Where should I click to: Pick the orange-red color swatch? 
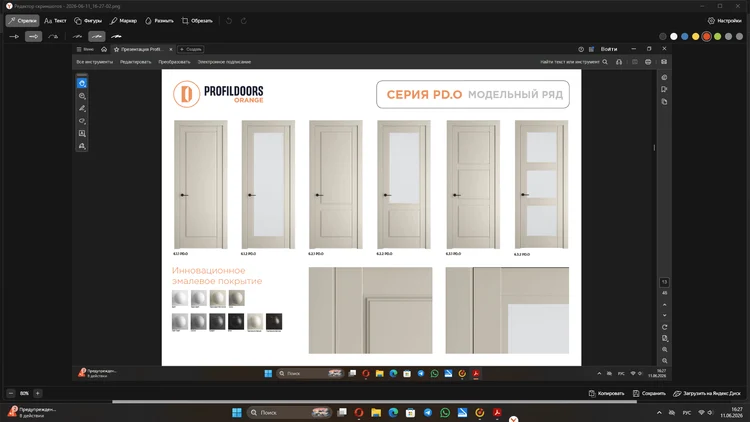coord(706,36)
